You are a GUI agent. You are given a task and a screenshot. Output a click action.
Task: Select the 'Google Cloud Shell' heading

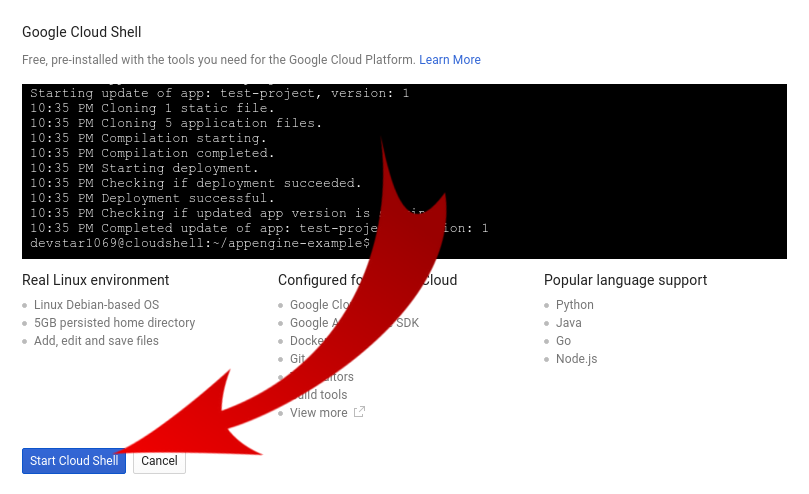pos(82,32)
